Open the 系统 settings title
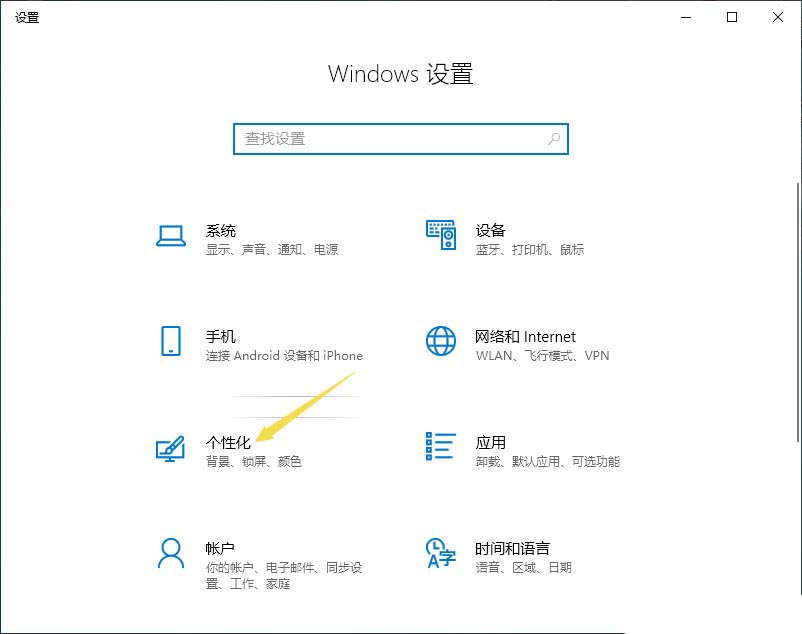802x634 pixels. pos(220,231)
